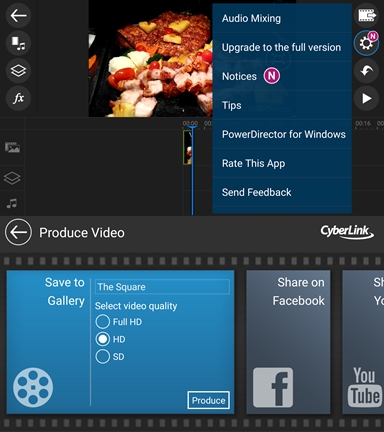Tap the CyberLink logo
The image size is (384, 432).
click(x=347, y=232)
